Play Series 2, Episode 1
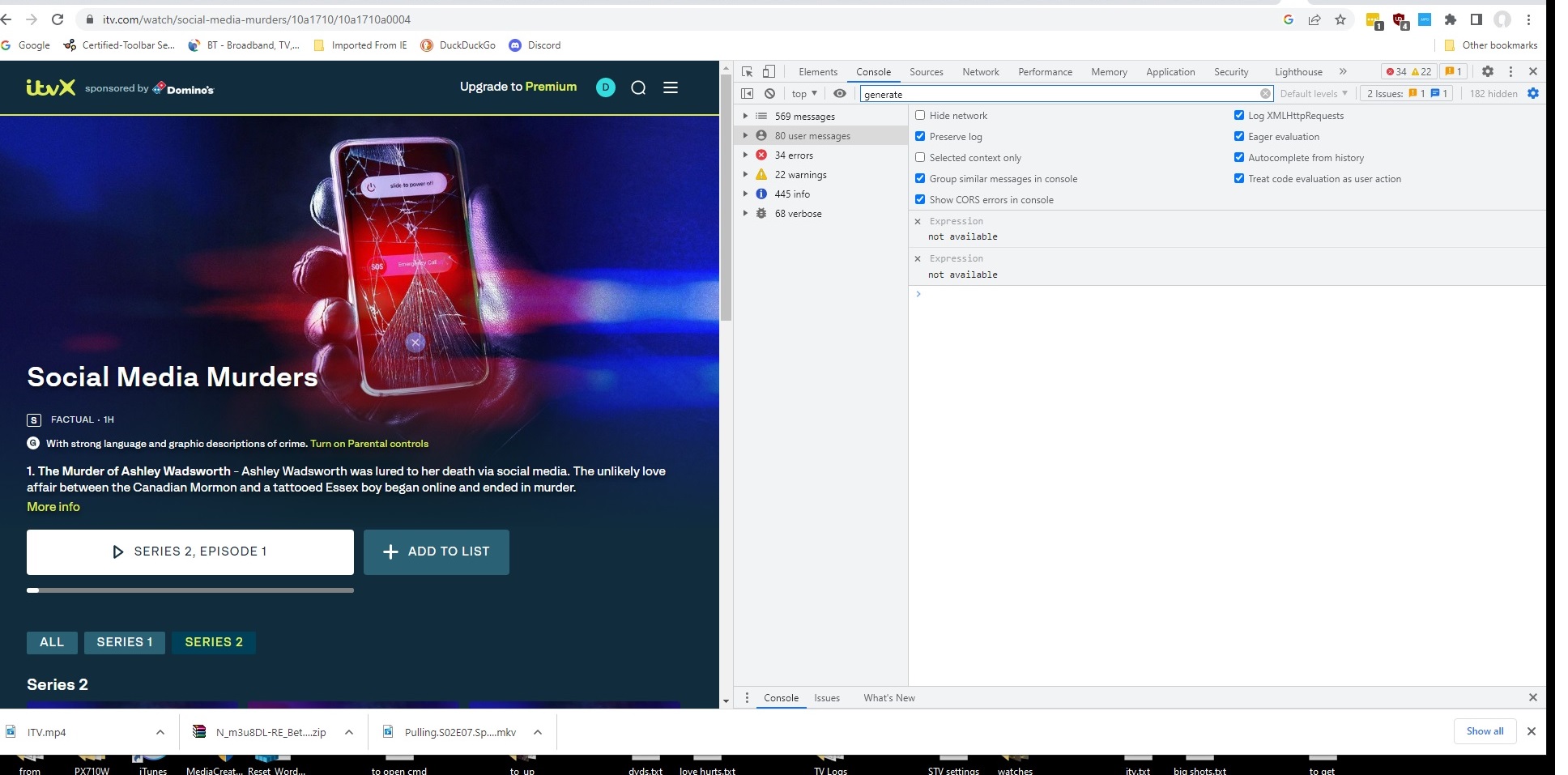This screenshot has width=1568, height=775. tap(190, 551)
